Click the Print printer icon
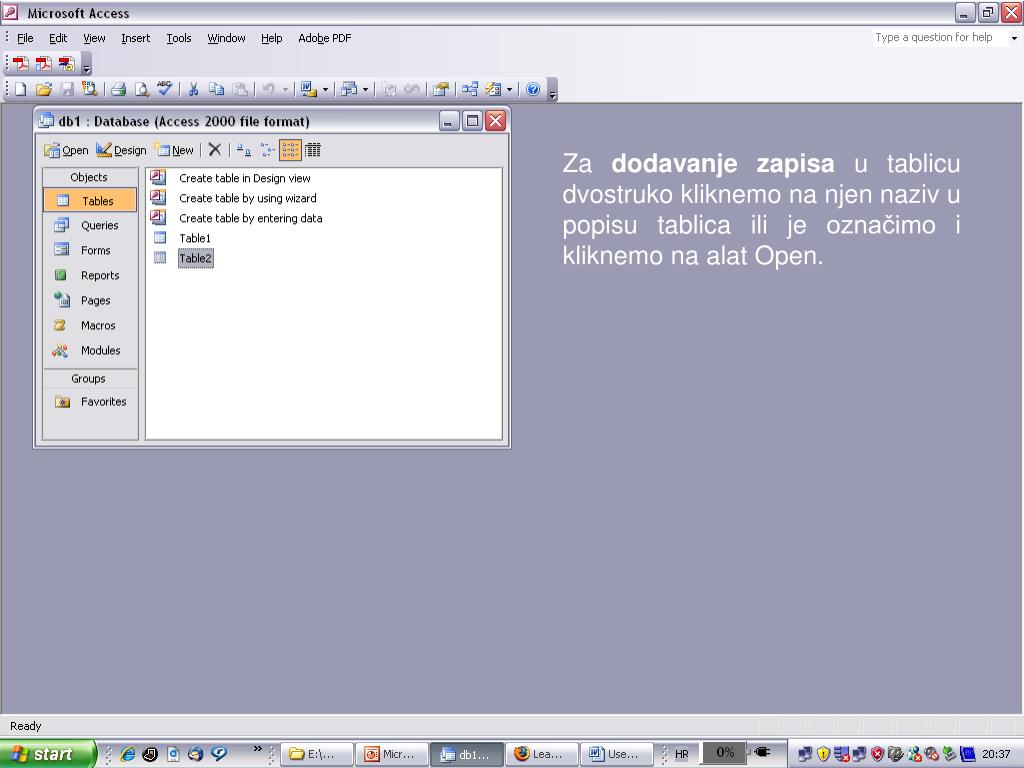 point(118,89)
